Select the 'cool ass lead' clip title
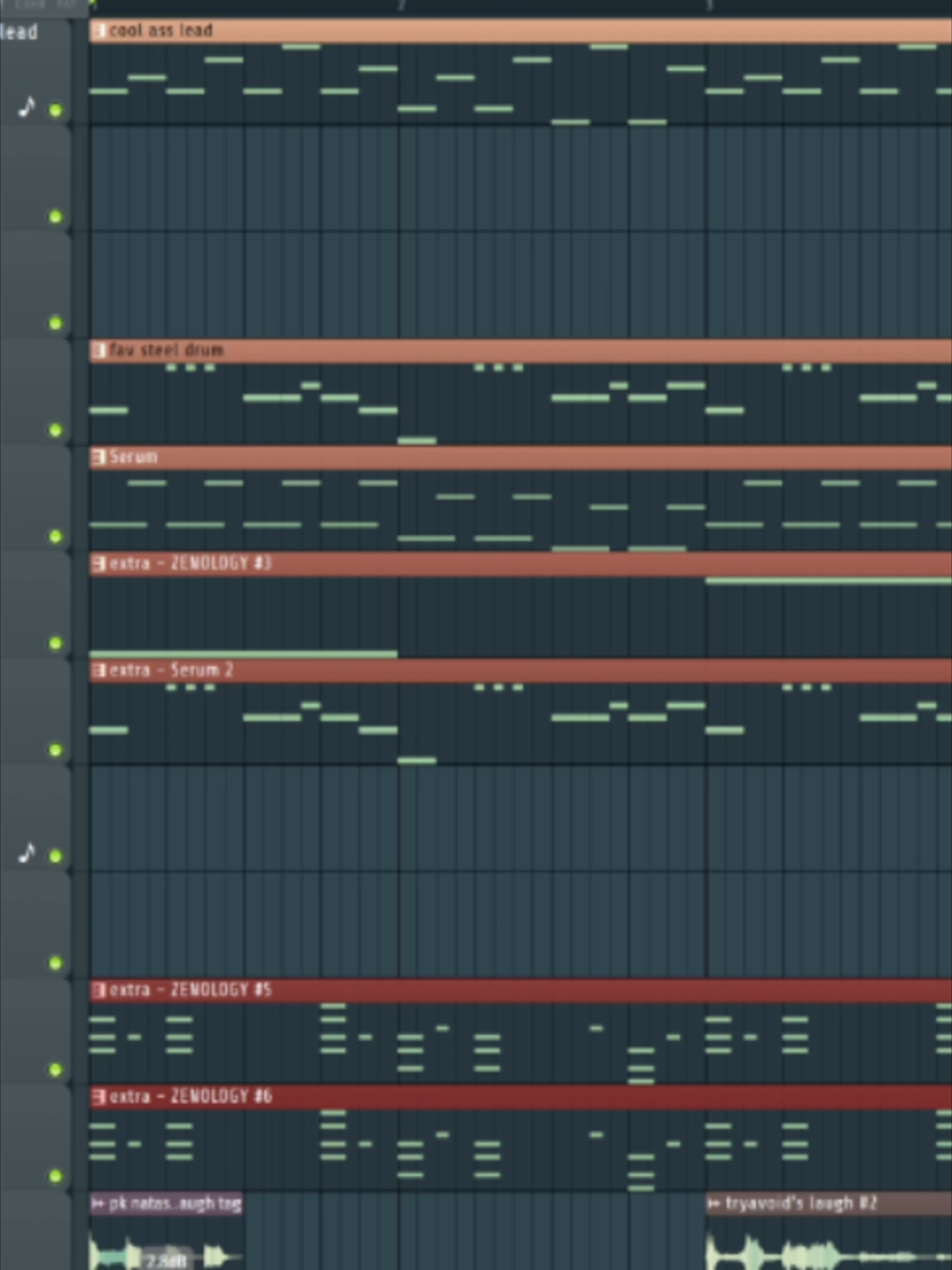This screenshot has height=1270, width=952. (x=162, y=31)
